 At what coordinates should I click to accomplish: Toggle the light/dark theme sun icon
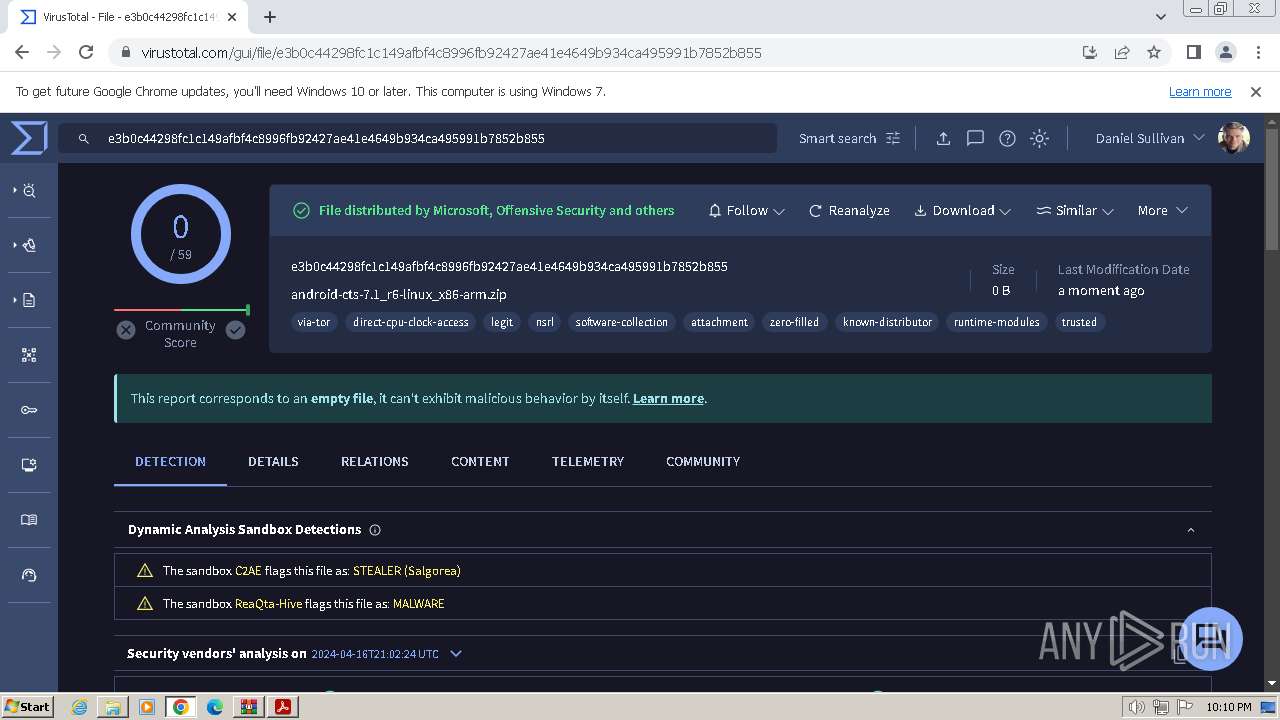(x=1039, y=138)
